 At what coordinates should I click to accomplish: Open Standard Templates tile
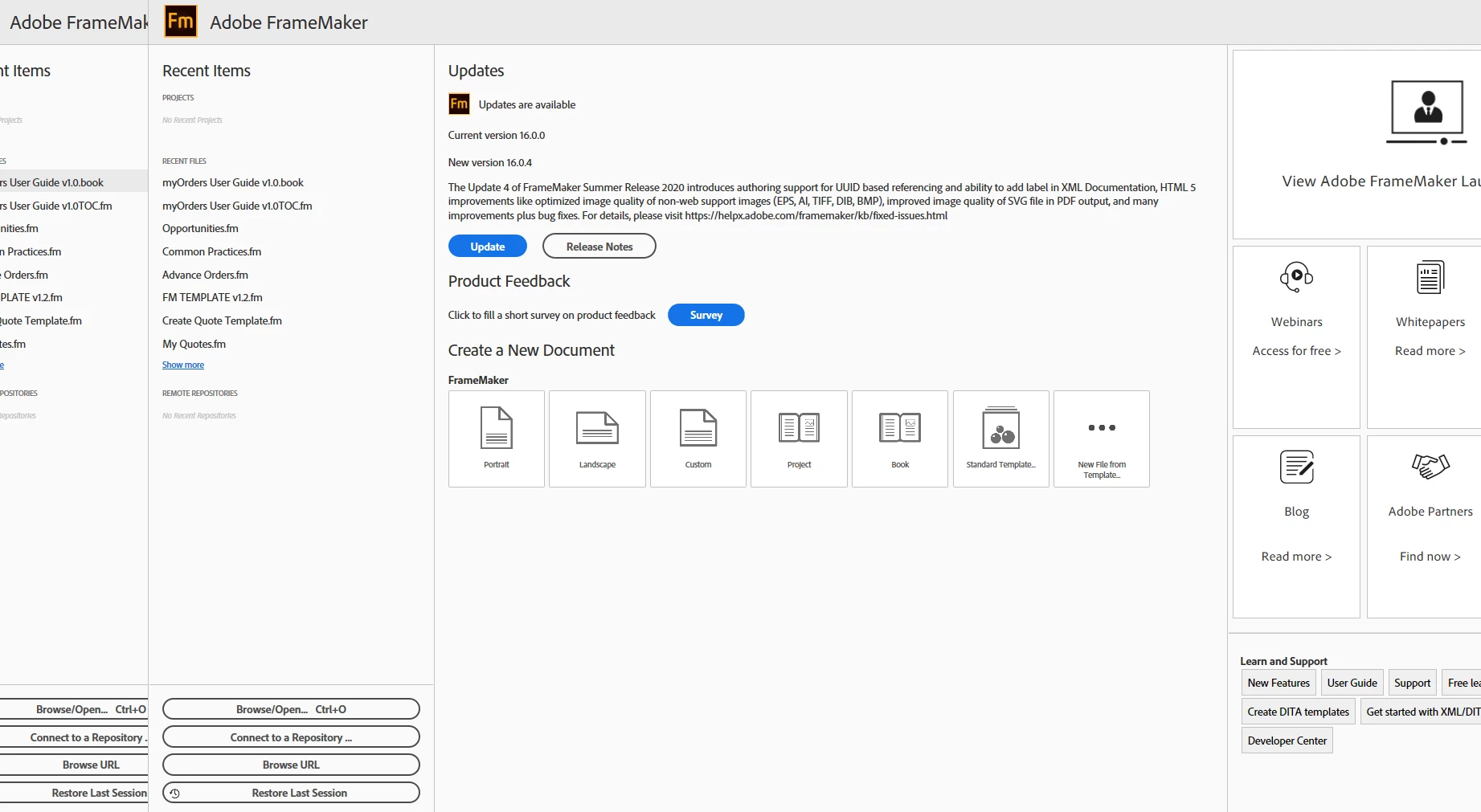coord(1001,439)
